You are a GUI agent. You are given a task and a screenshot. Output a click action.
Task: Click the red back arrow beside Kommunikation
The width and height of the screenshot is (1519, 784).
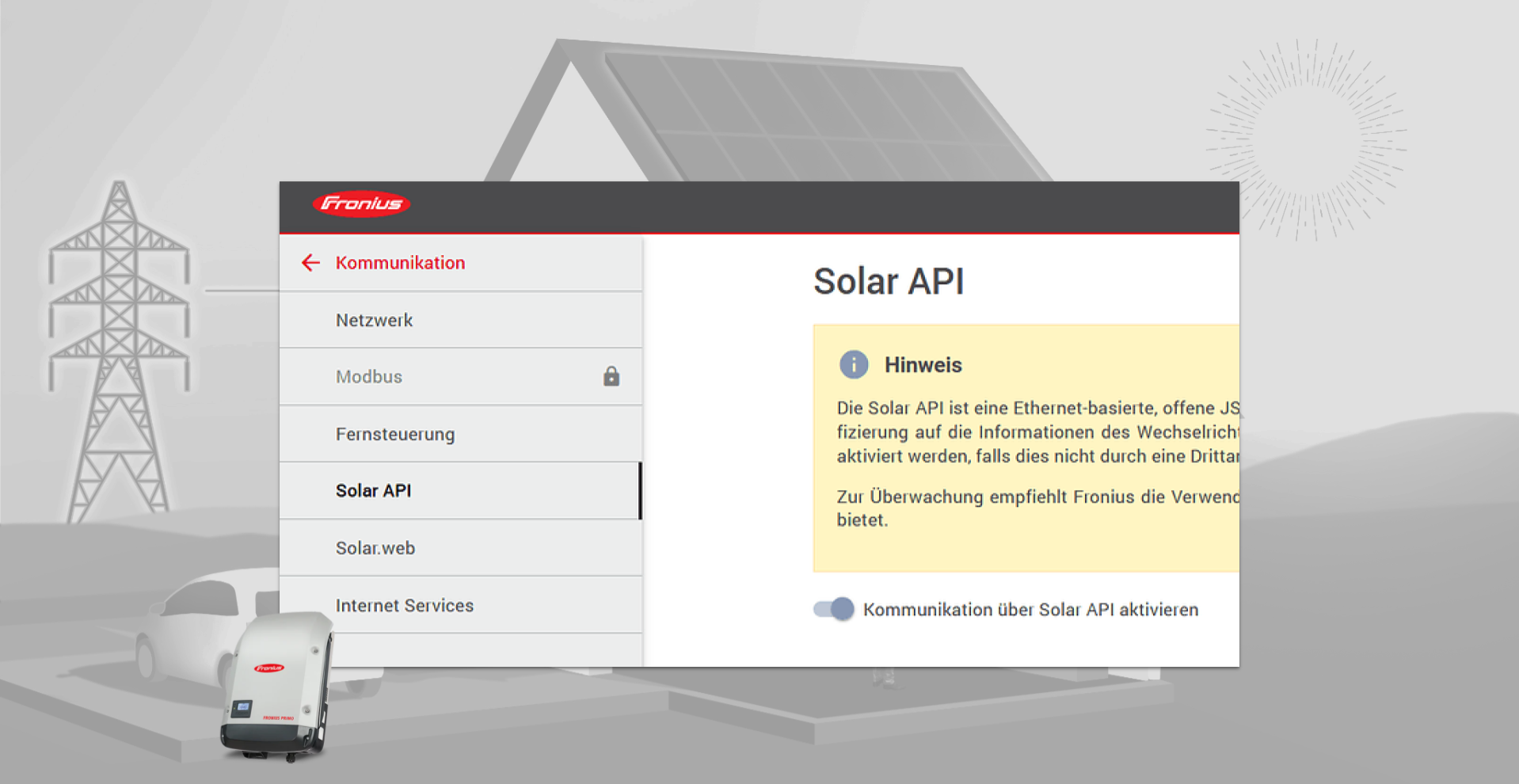point(310,262)
